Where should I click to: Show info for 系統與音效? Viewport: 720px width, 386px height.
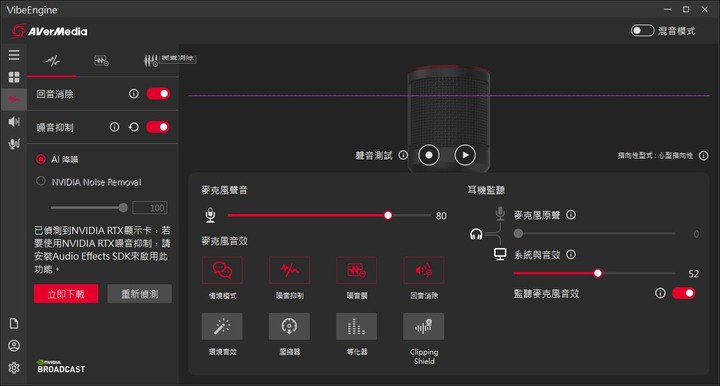point(571,254)
